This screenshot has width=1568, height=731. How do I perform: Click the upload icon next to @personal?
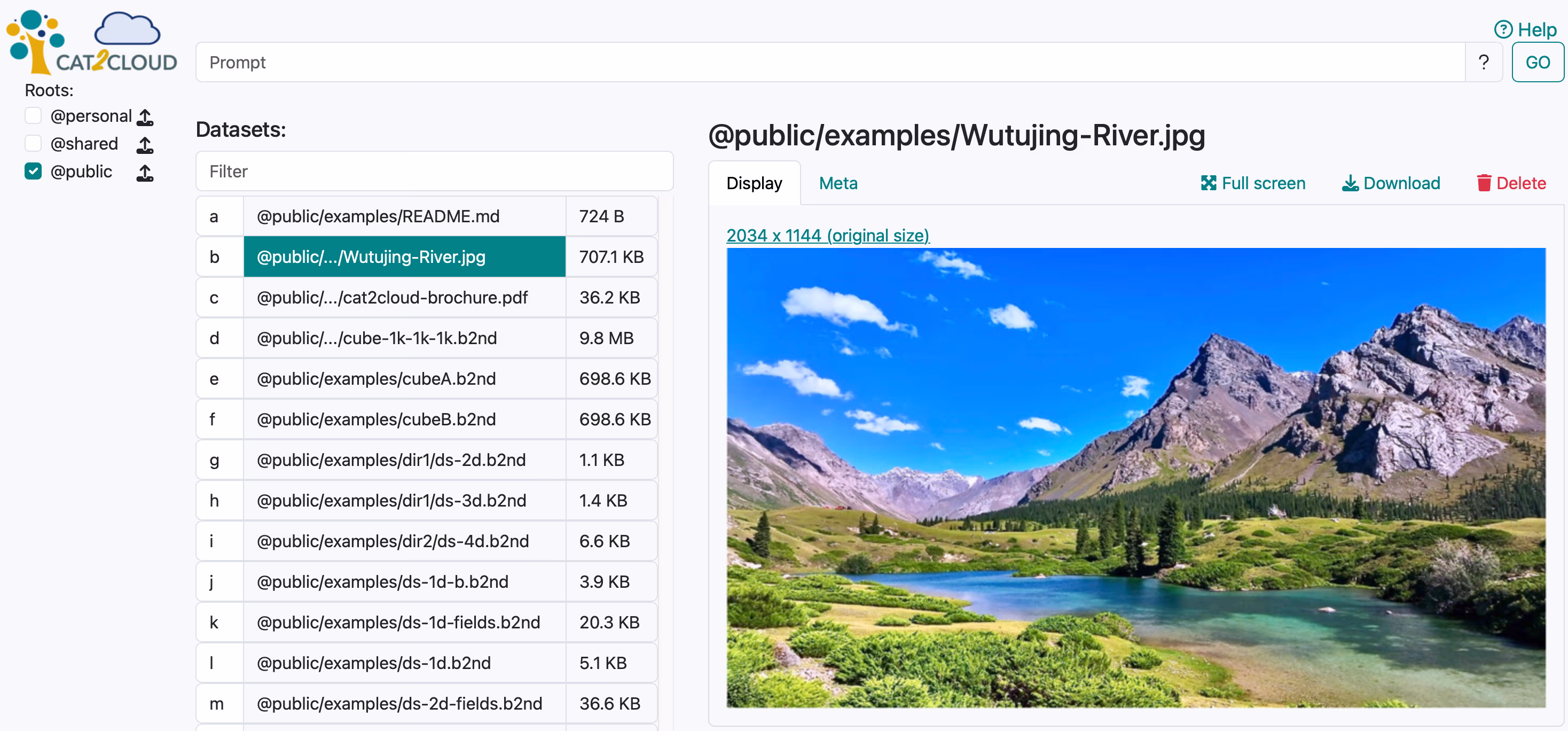pyautogui.click(x=145, y=117)
